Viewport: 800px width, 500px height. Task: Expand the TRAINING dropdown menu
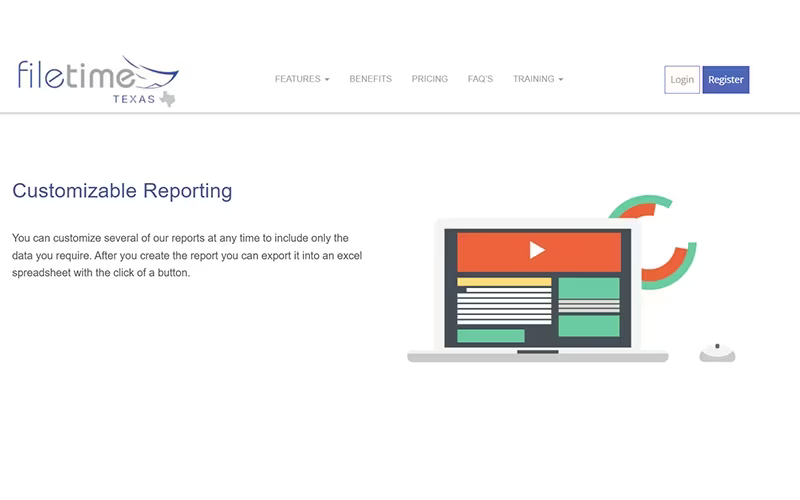click(x=538, y=79)
